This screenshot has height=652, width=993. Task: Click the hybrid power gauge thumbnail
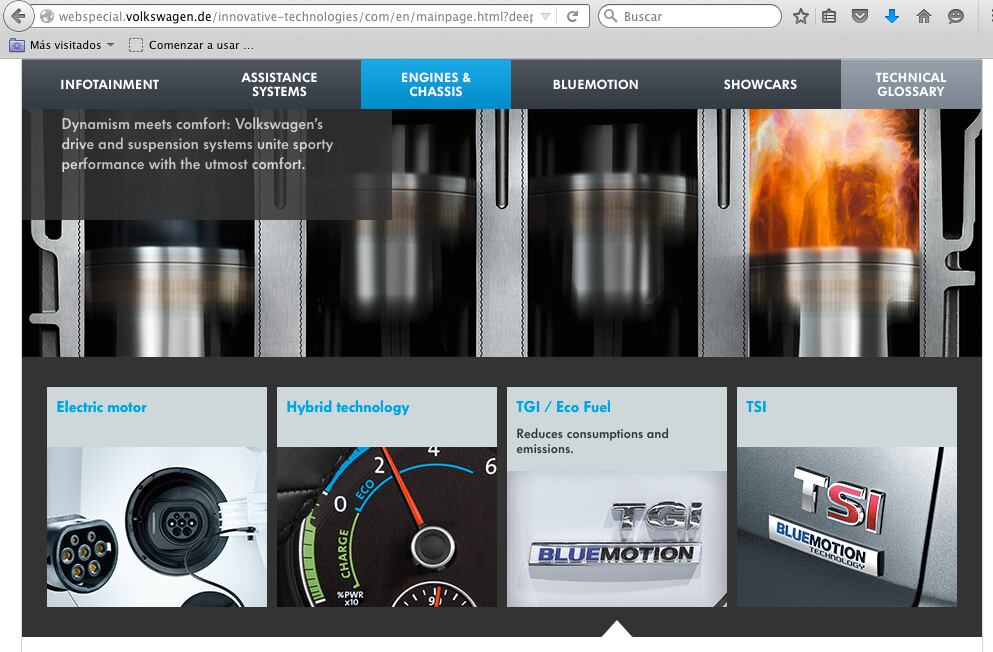tap(387, 527)
